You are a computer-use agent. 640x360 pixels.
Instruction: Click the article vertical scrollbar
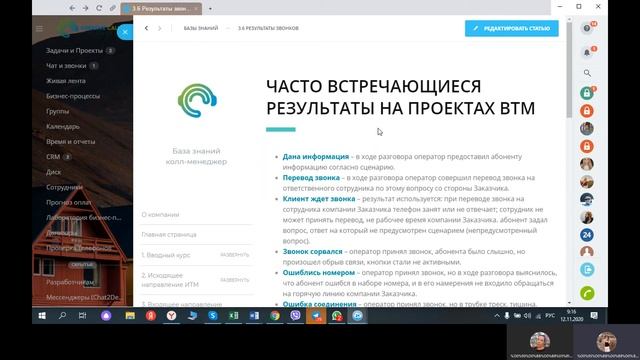tap(569, 69)
